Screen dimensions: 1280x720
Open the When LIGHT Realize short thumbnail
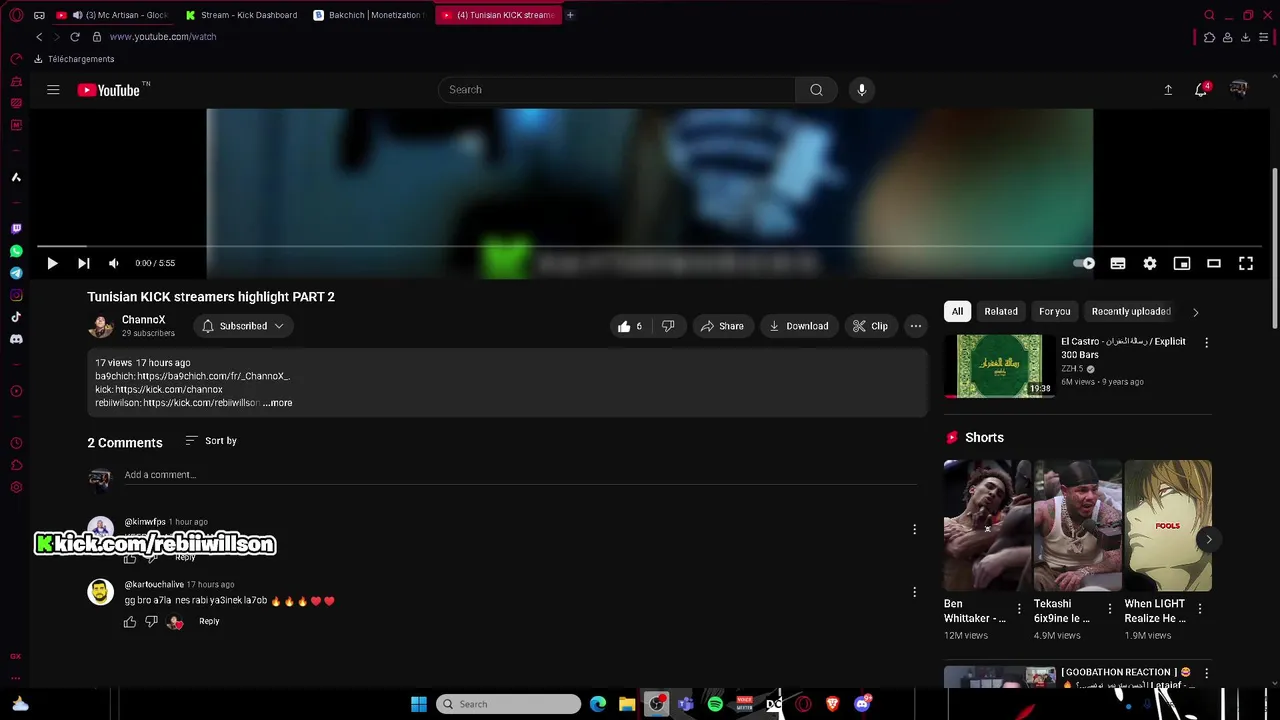pos(1168,526)
